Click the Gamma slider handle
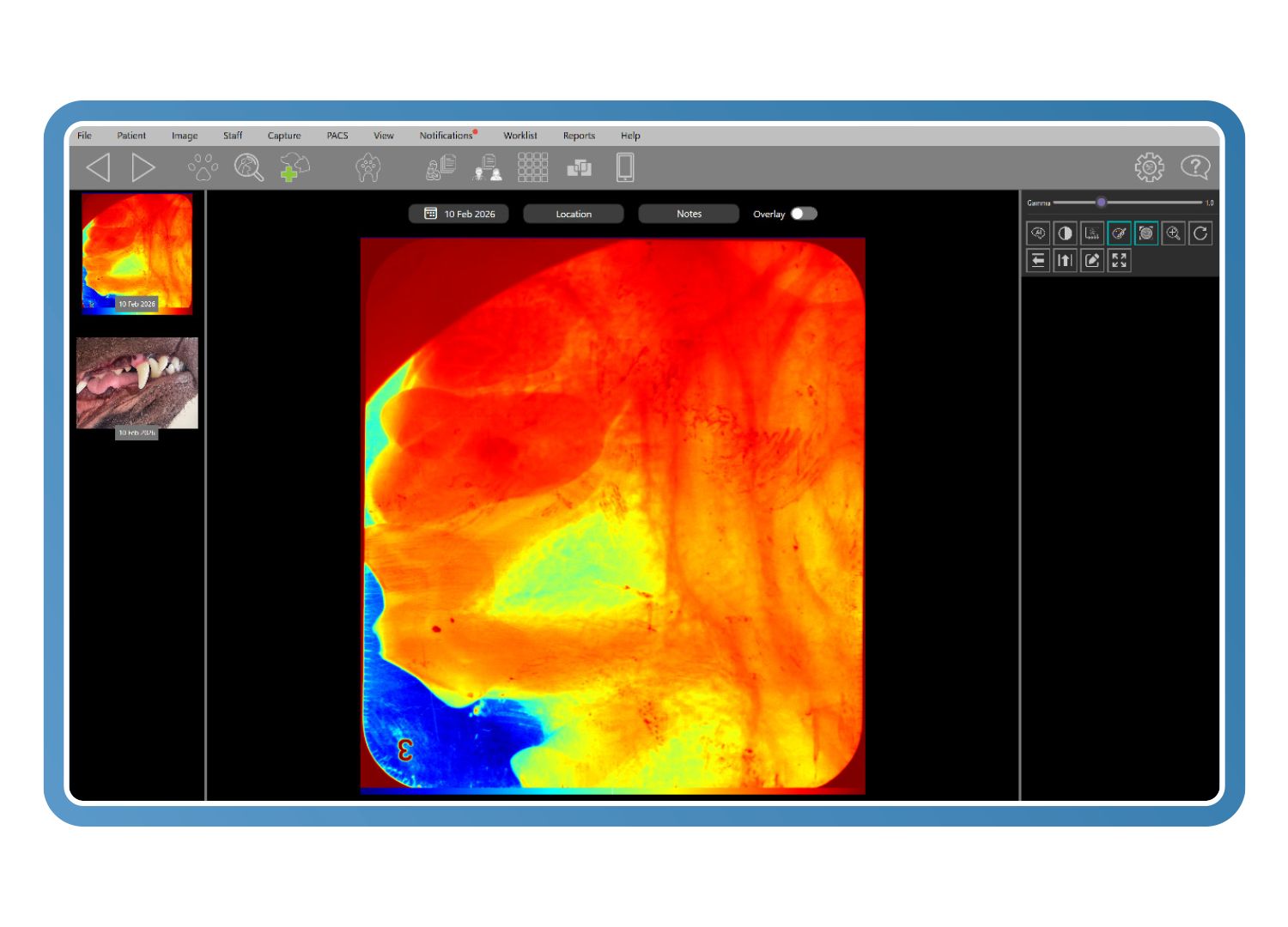The width and height of the screenshot is (1288, 927). 1101,203
